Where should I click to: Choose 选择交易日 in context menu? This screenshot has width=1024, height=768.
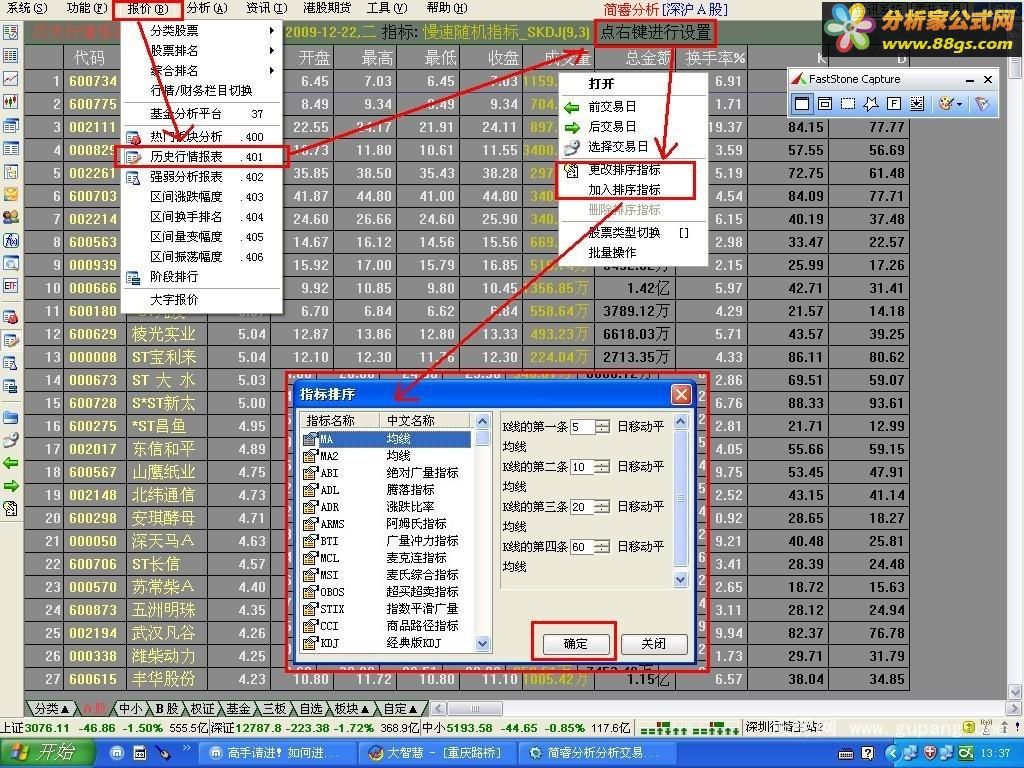click(x=618, y=147)
